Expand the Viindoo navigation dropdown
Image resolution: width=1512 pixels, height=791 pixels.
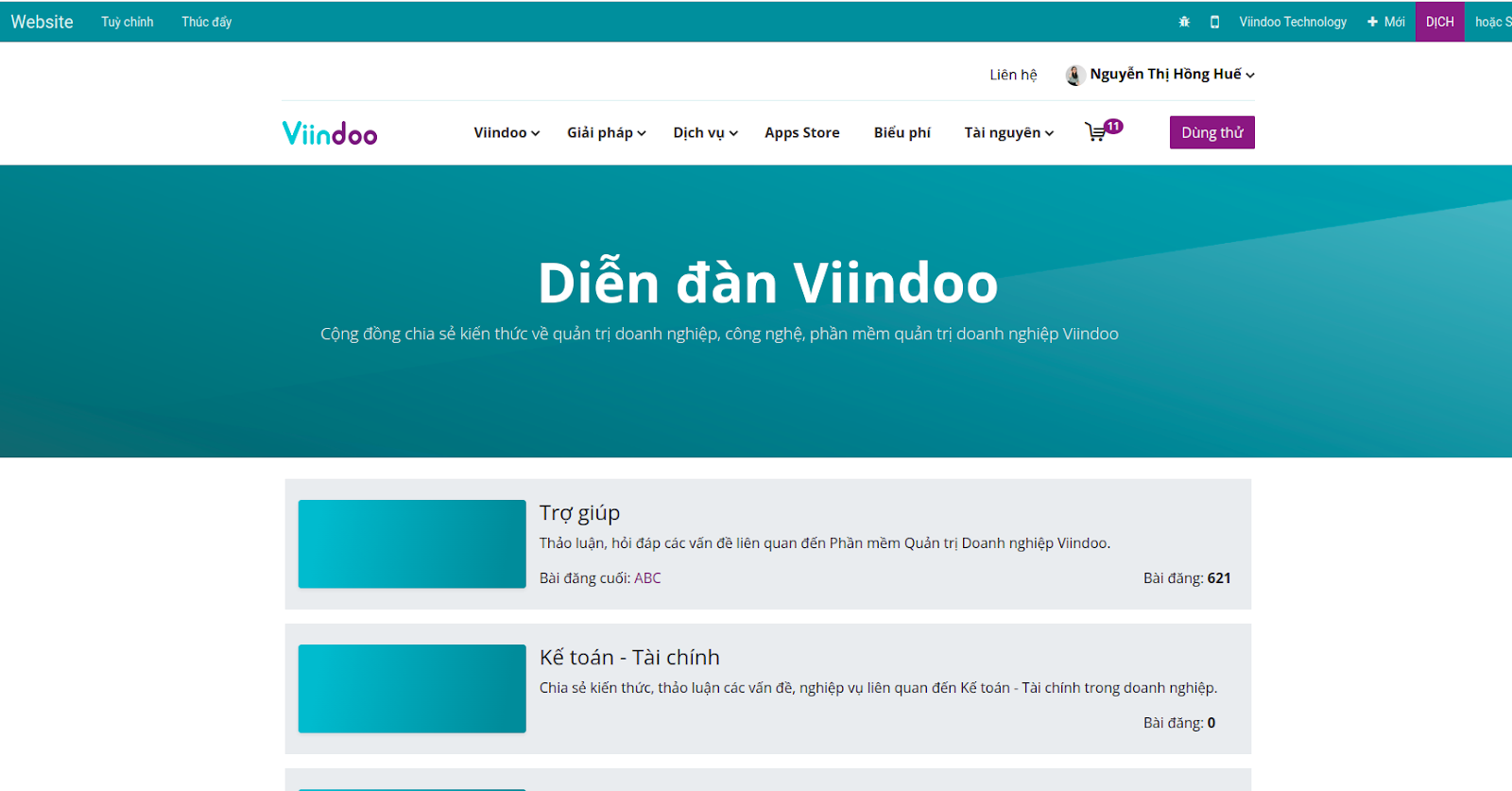point(507,132)
